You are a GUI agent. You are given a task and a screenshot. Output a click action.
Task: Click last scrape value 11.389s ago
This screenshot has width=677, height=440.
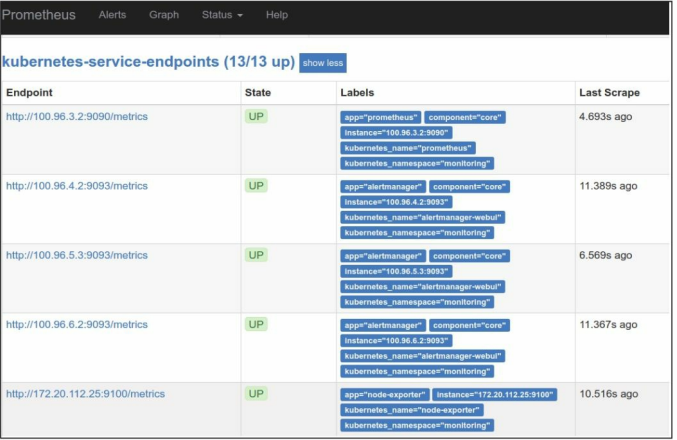(x=608, y=186)
